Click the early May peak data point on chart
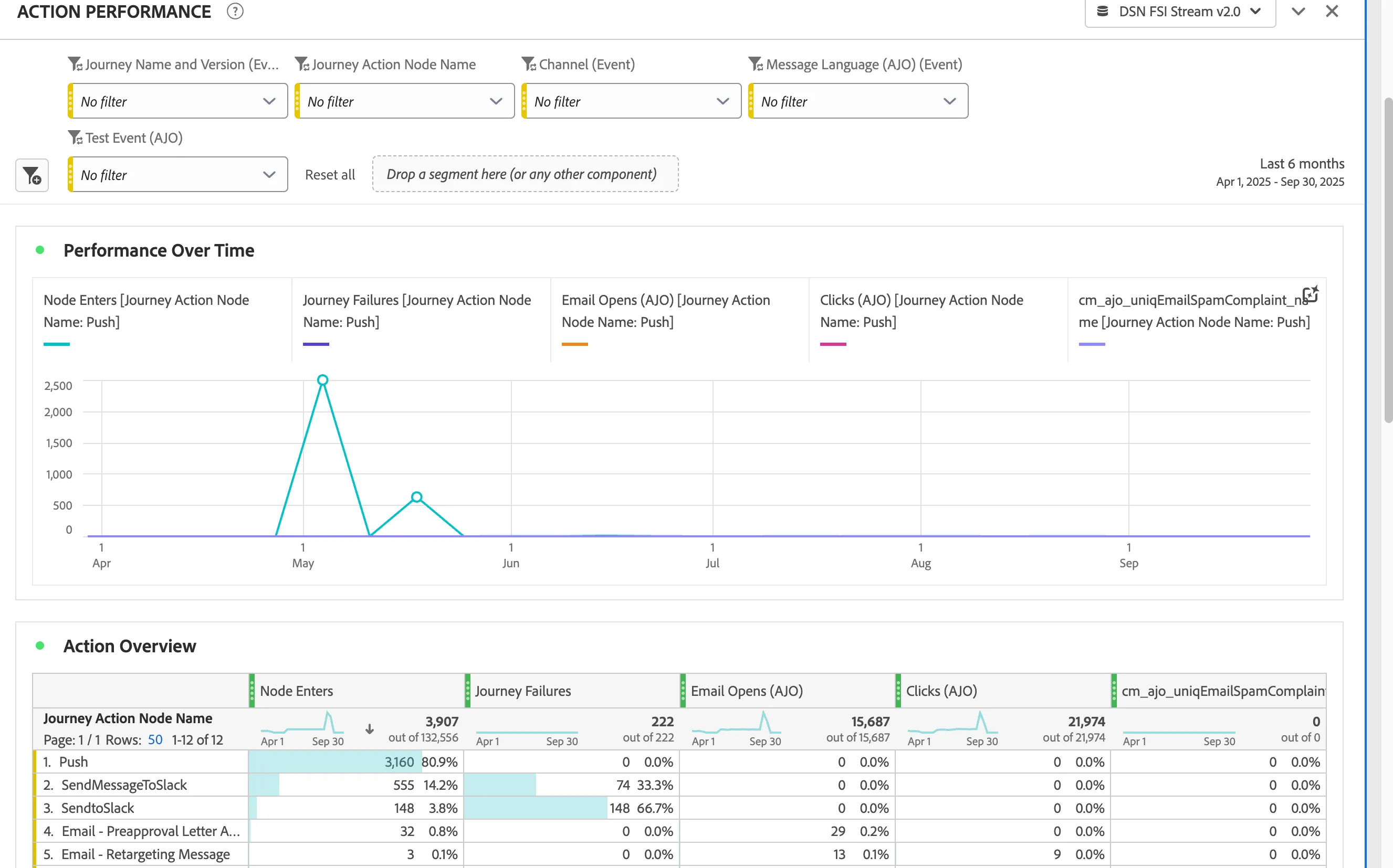 pos(323,380)
